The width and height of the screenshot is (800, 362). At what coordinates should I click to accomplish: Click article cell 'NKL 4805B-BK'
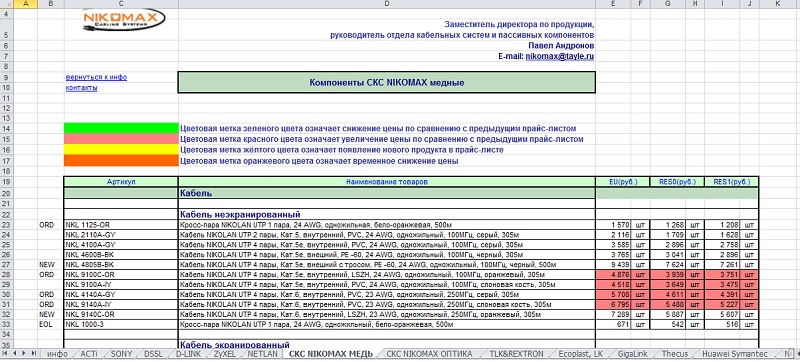tap(121, 265)
